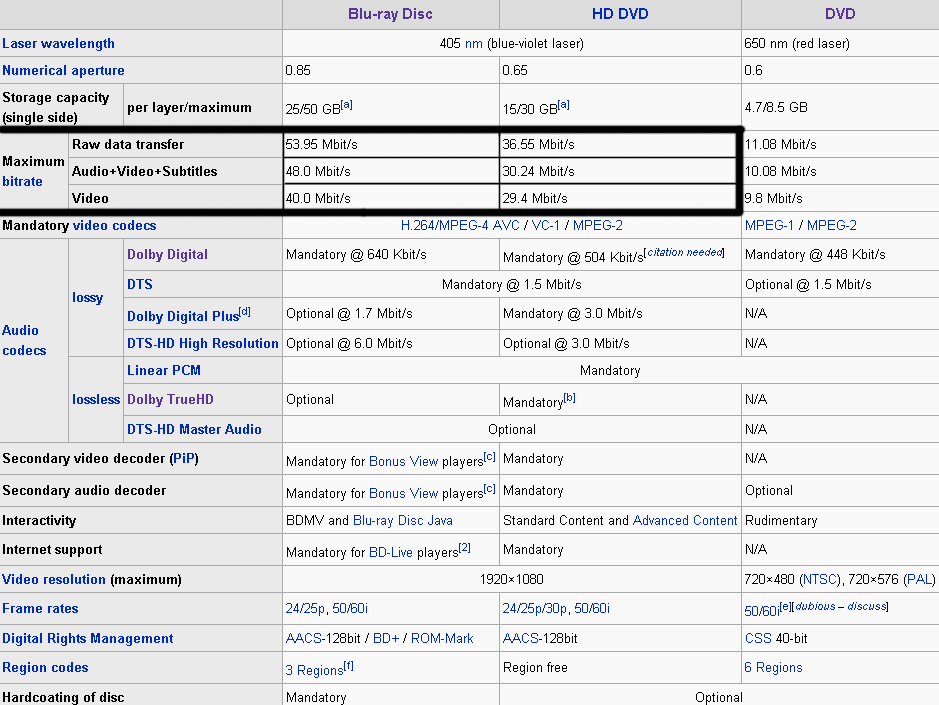Open the Video resolution link
The width and height of the screenshot is (939, 705).
click(x=54, y=579)
